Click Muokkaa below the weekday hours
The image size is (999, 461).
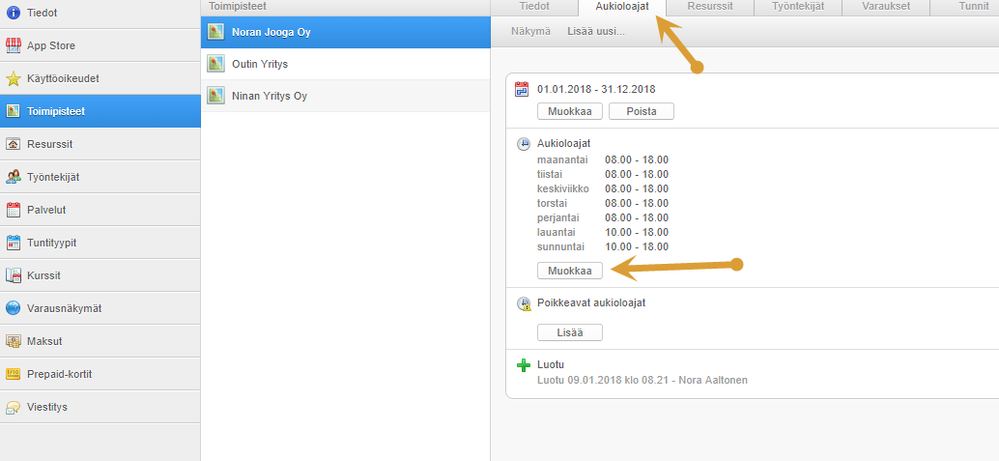tap(570, 271)
